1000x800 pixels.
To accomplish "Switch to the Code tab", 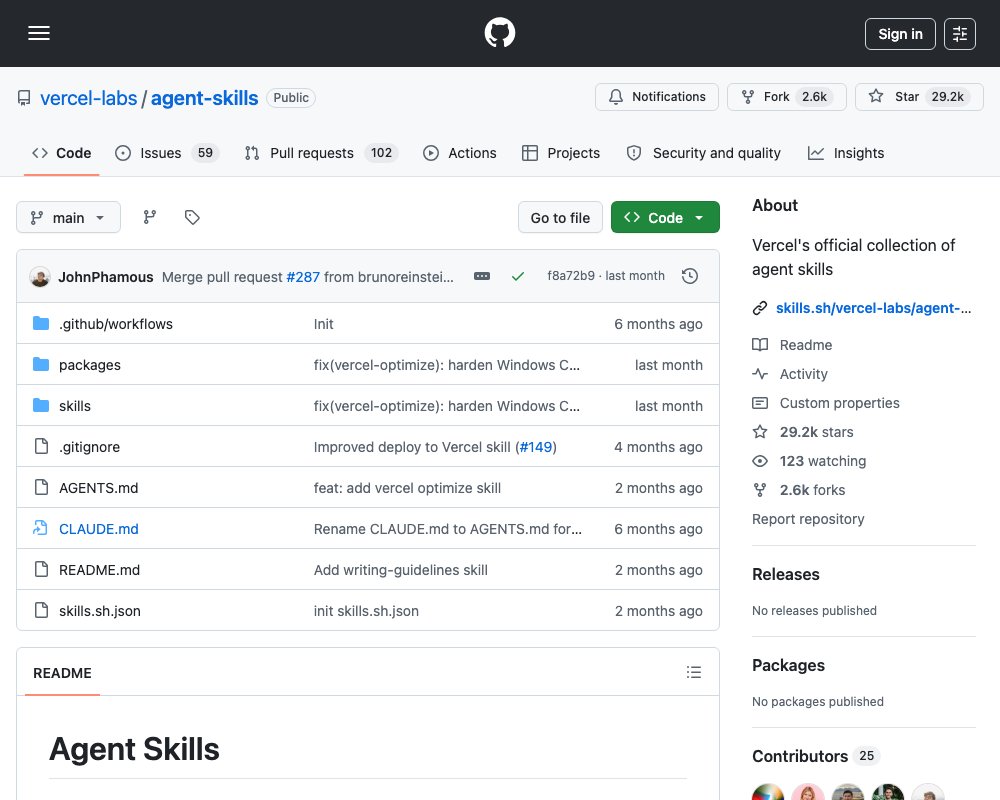I will pos(61,153).
